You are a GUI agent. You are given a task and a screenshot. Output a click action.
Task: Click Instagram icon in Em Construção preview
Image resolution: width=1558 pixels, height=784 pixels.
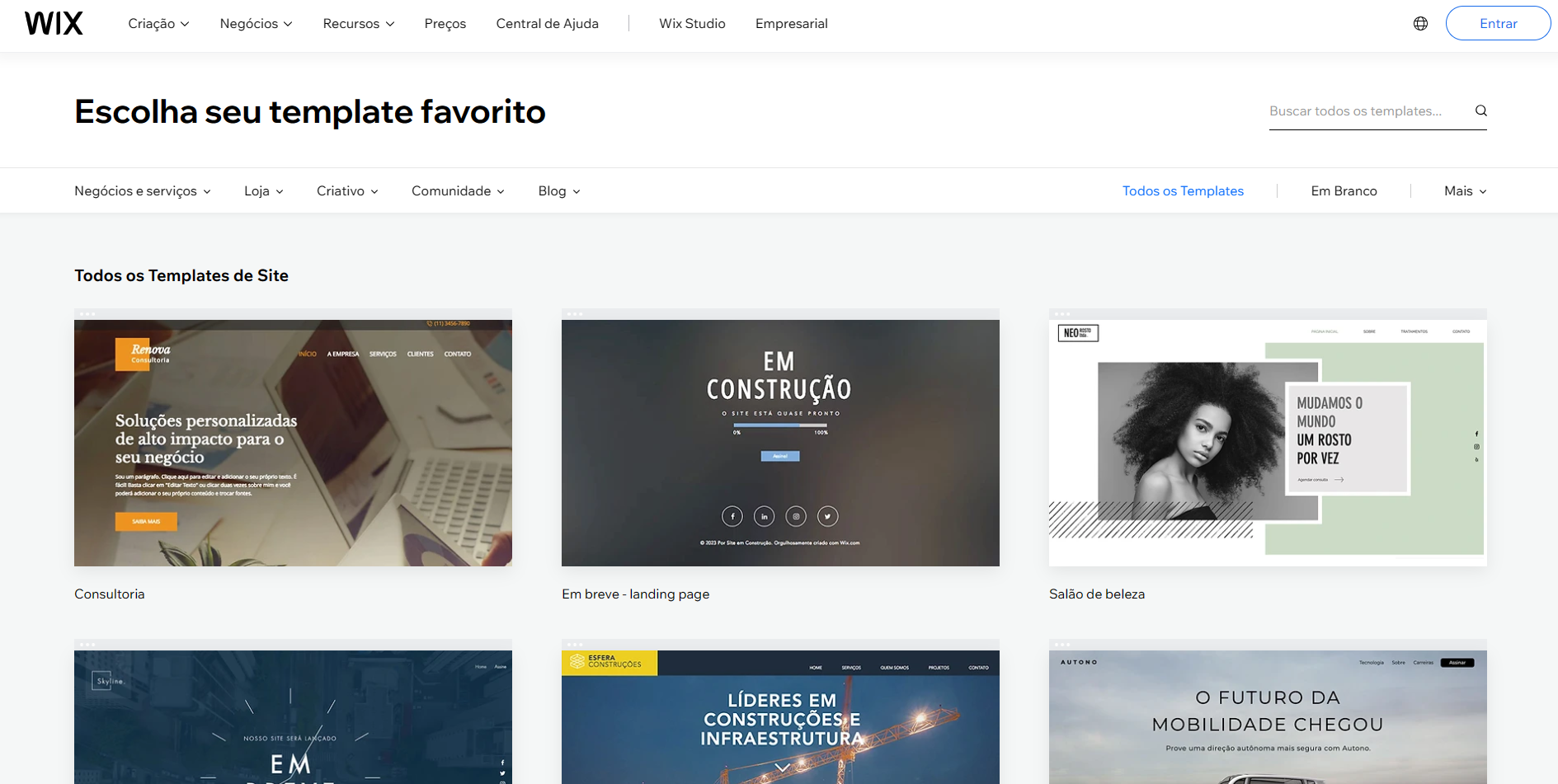tap(796, 516)
